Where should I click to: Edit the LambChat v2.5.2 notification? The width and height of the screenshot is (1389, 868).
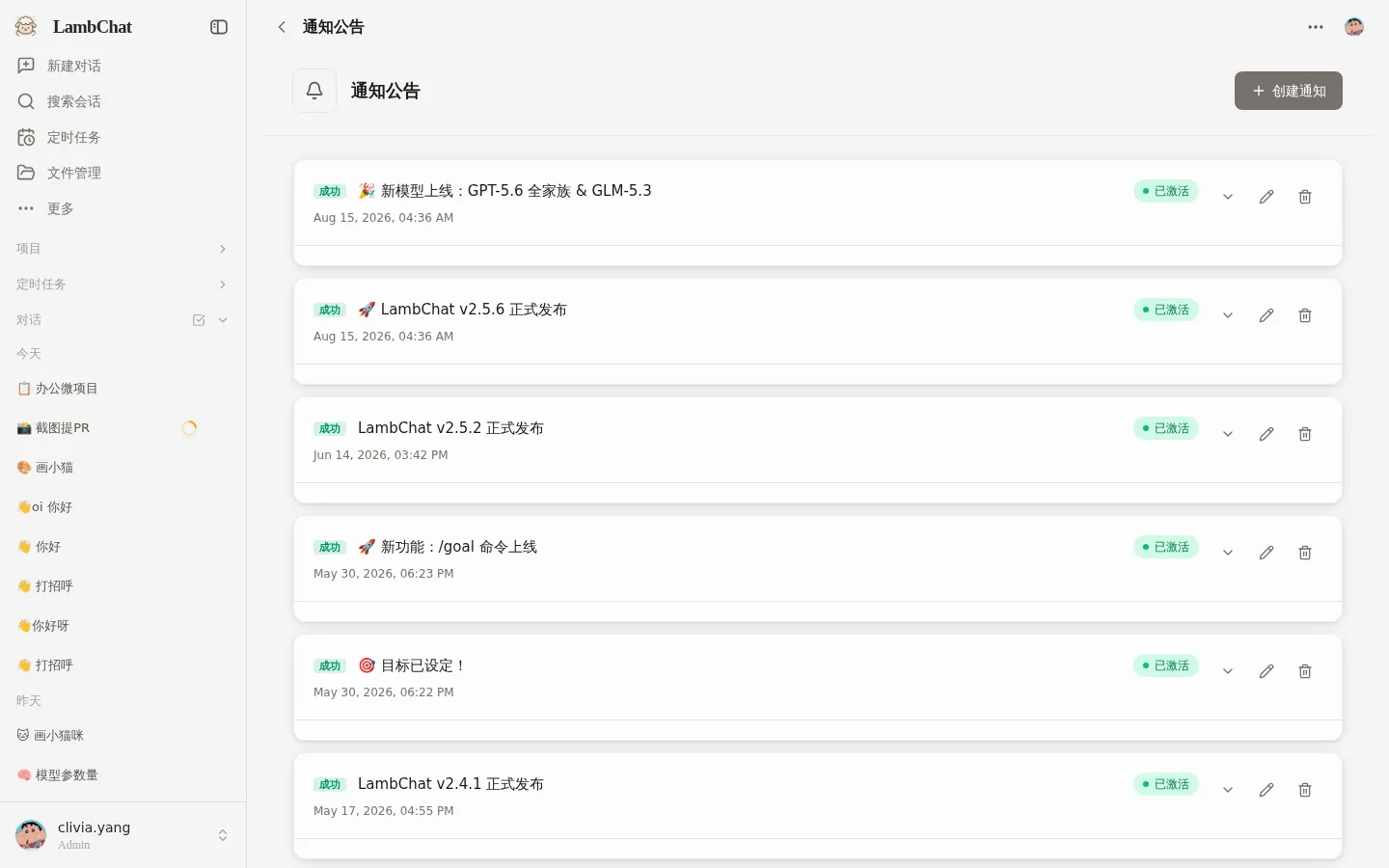click(x=1266, y=434)
